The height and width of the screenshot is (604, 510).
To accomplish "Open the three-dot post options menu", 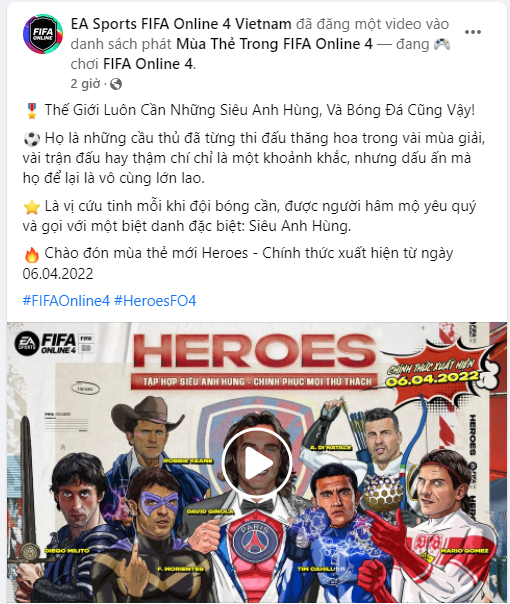I will [473, 32].
